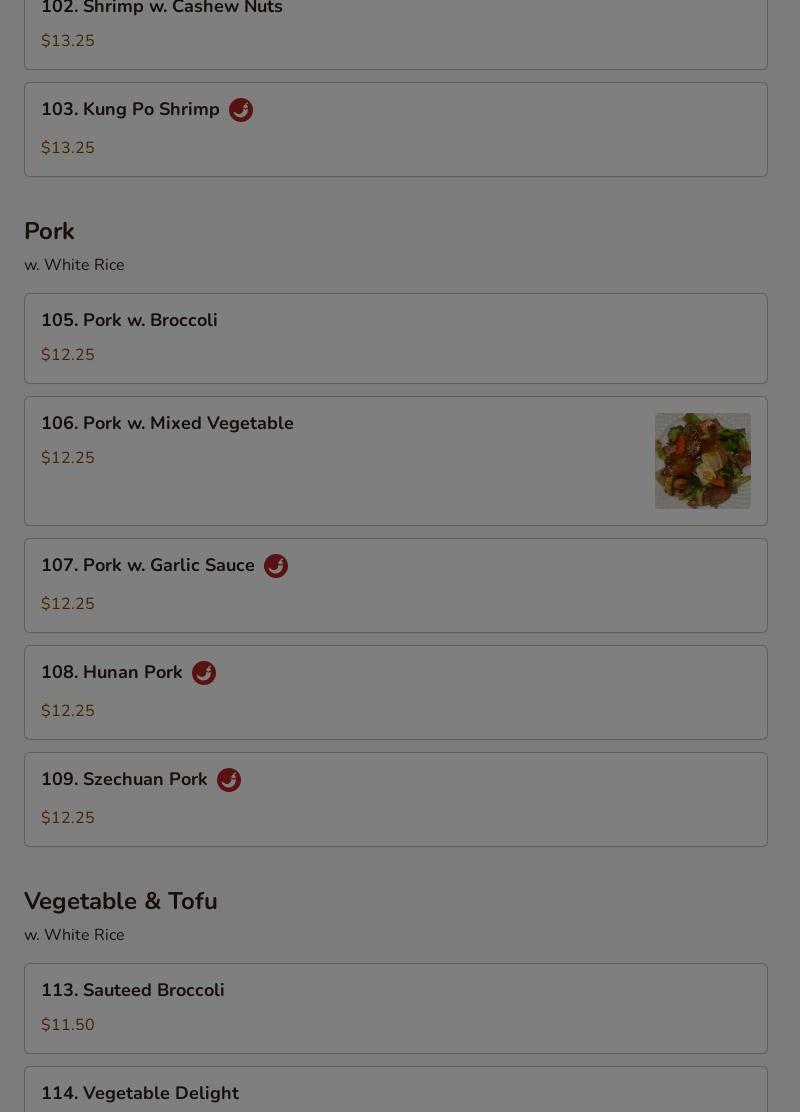Open 106. Pork w. Mixed Vegetable item
The width and height of the screenshot is (800, 1112).
(x=396, y=461)
